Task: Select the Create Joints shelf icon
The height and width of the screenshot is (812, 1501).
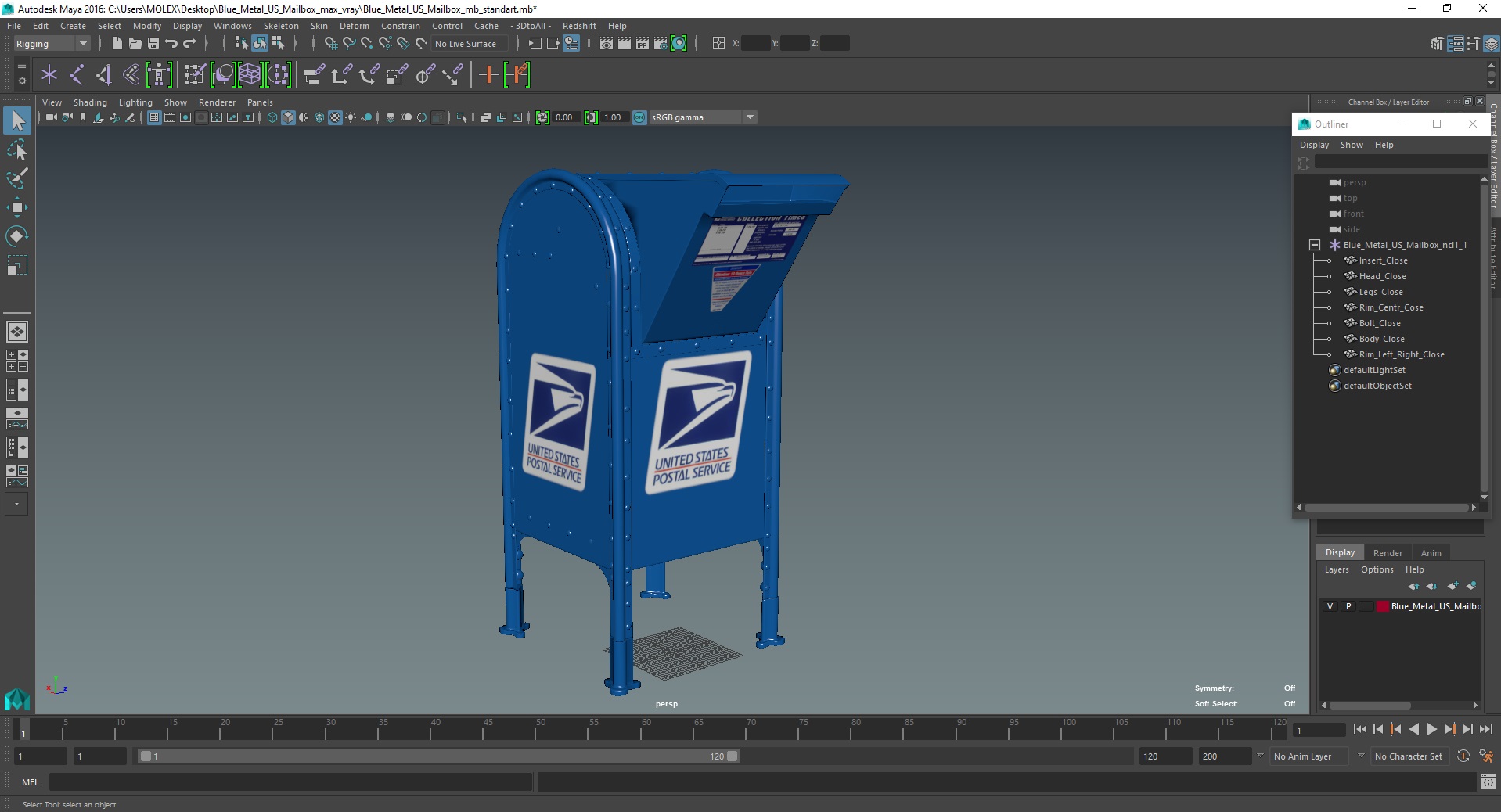Action: coord(77,75)
